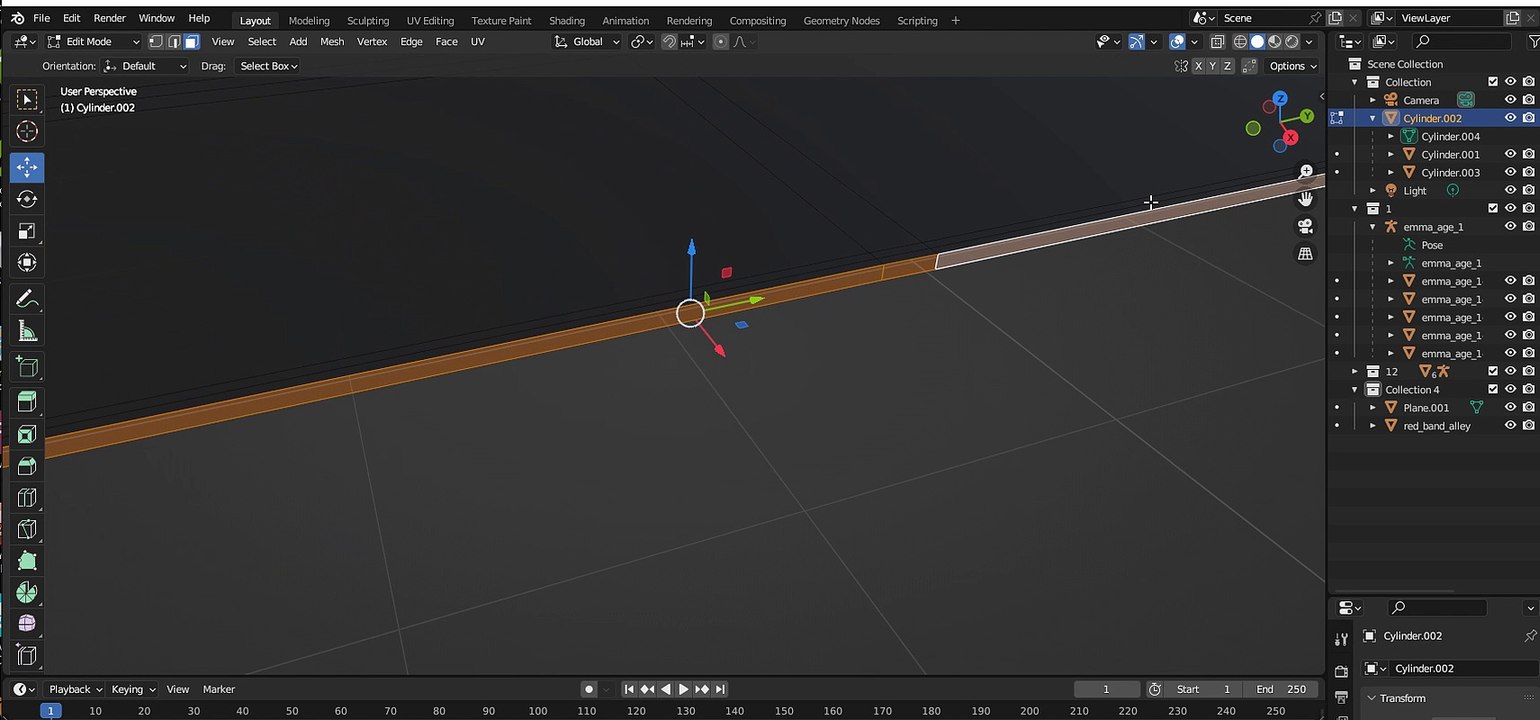Open the Mesh menu
Screen dimensions: 1540x720
332,41
